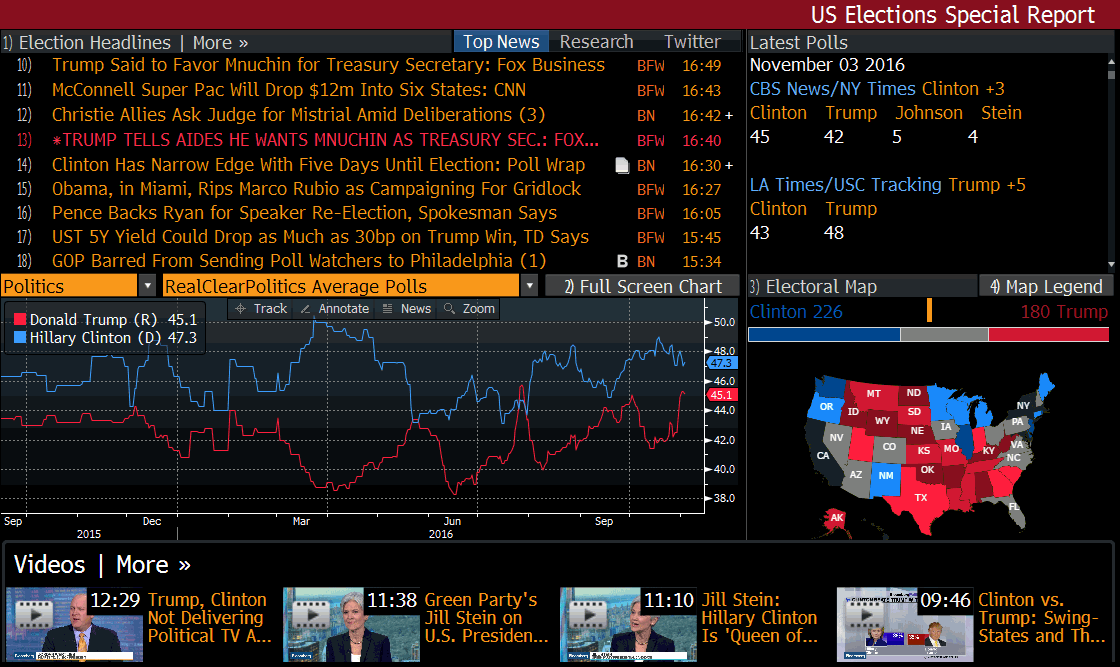Expand the plus sign next to 16:42

[729, 115]
